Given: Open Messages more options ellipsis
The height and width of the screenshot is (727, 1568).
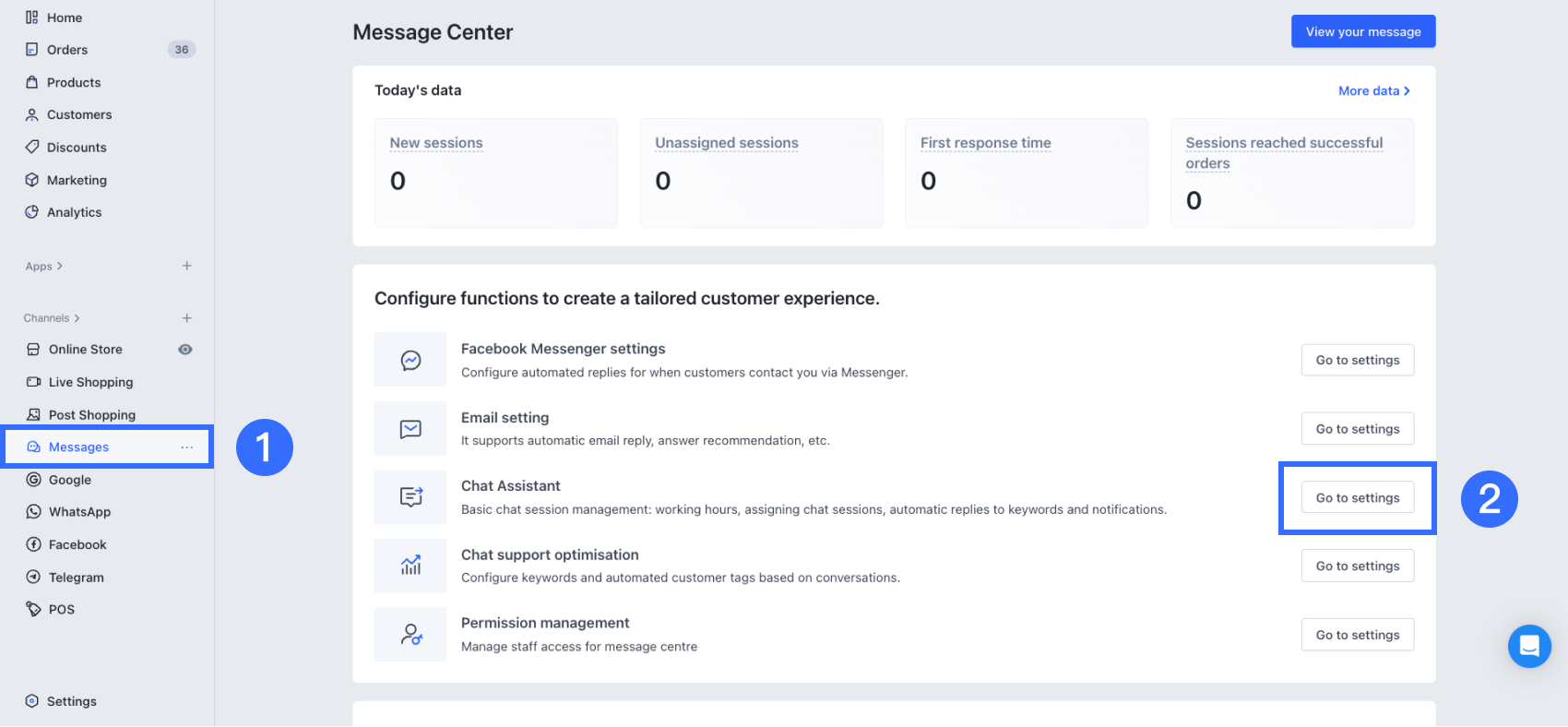Looking at the screenshot, I should 187,447.
